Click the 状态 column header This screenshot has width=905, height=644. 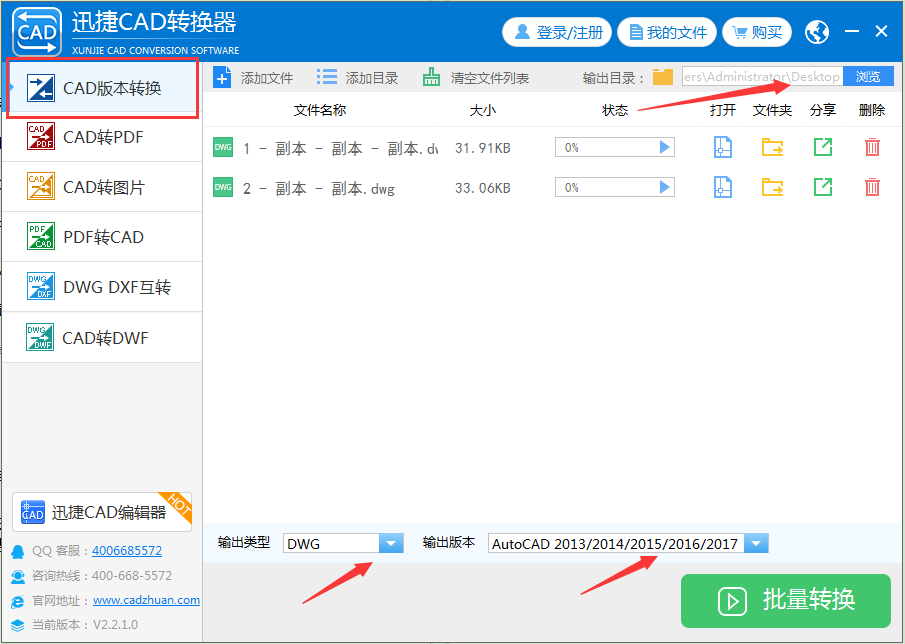coord(615,110)
